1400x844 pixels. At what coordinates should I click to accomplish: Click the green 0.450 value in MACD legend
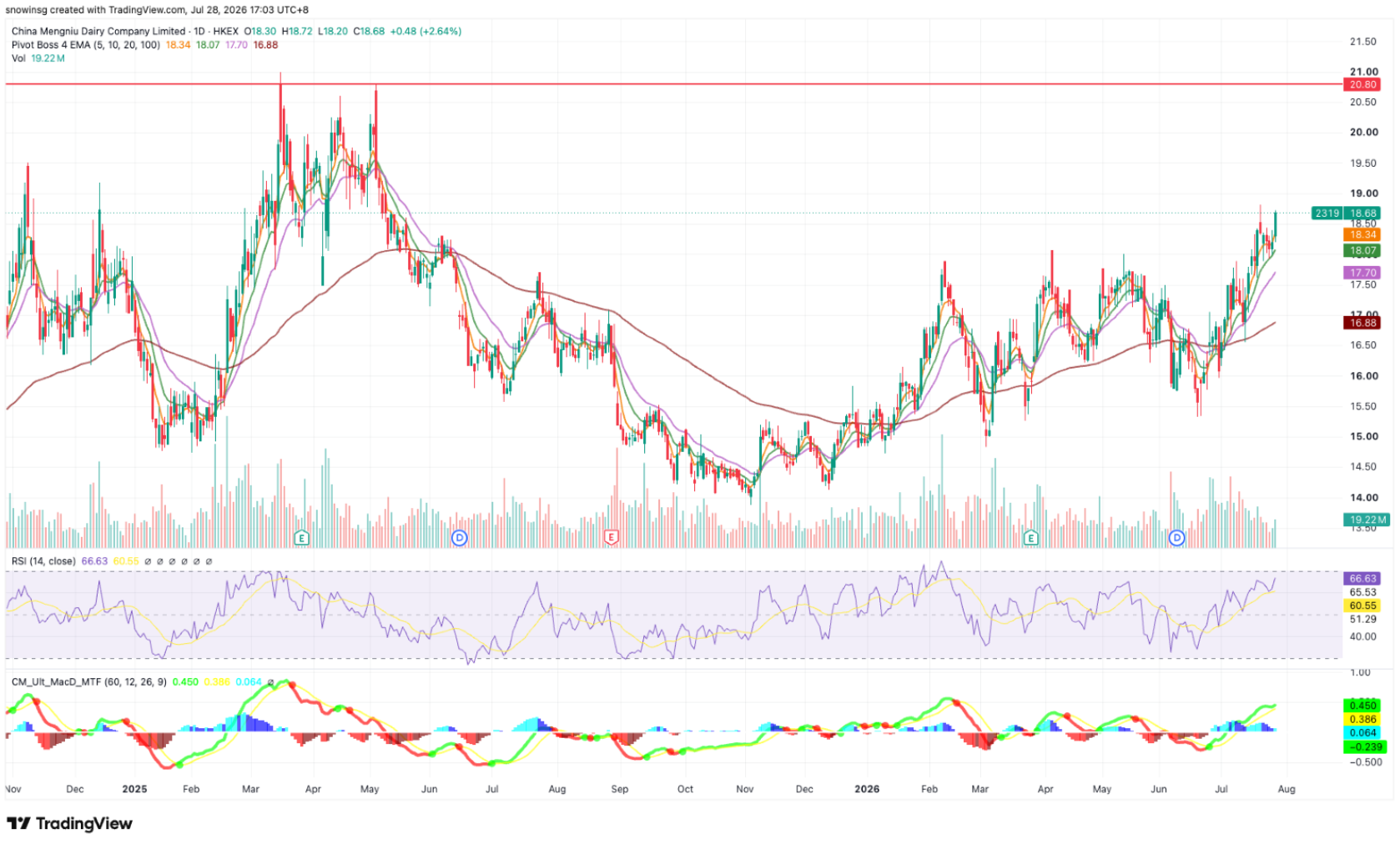(185, 682)
